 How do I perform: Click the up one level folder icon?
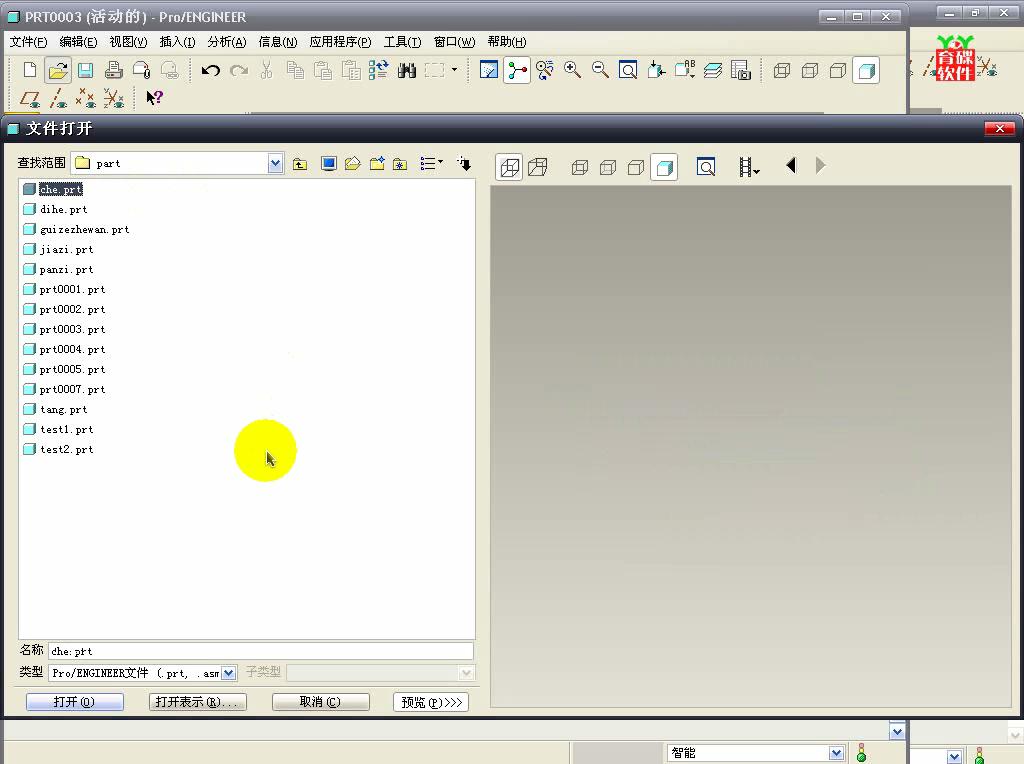pos(300,164)
